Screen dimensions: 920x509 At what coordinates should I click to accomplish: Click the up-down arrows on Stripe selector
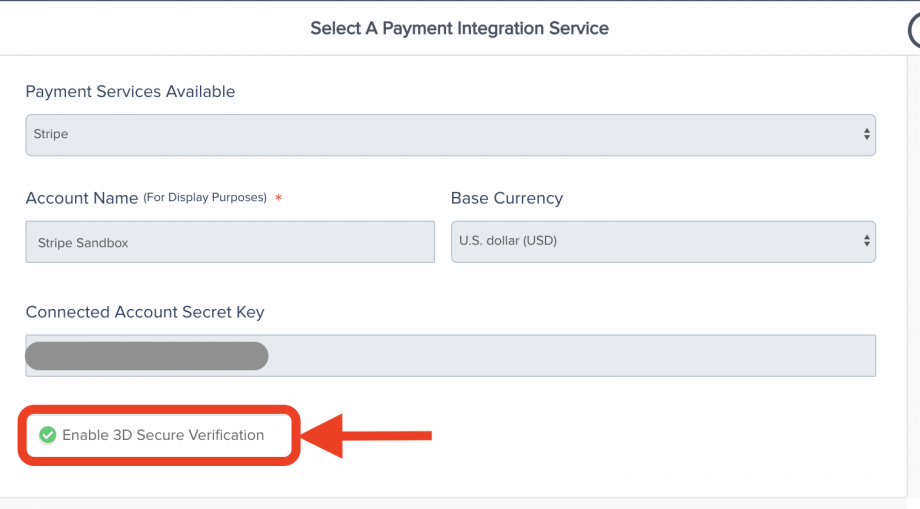coord(867,134)
